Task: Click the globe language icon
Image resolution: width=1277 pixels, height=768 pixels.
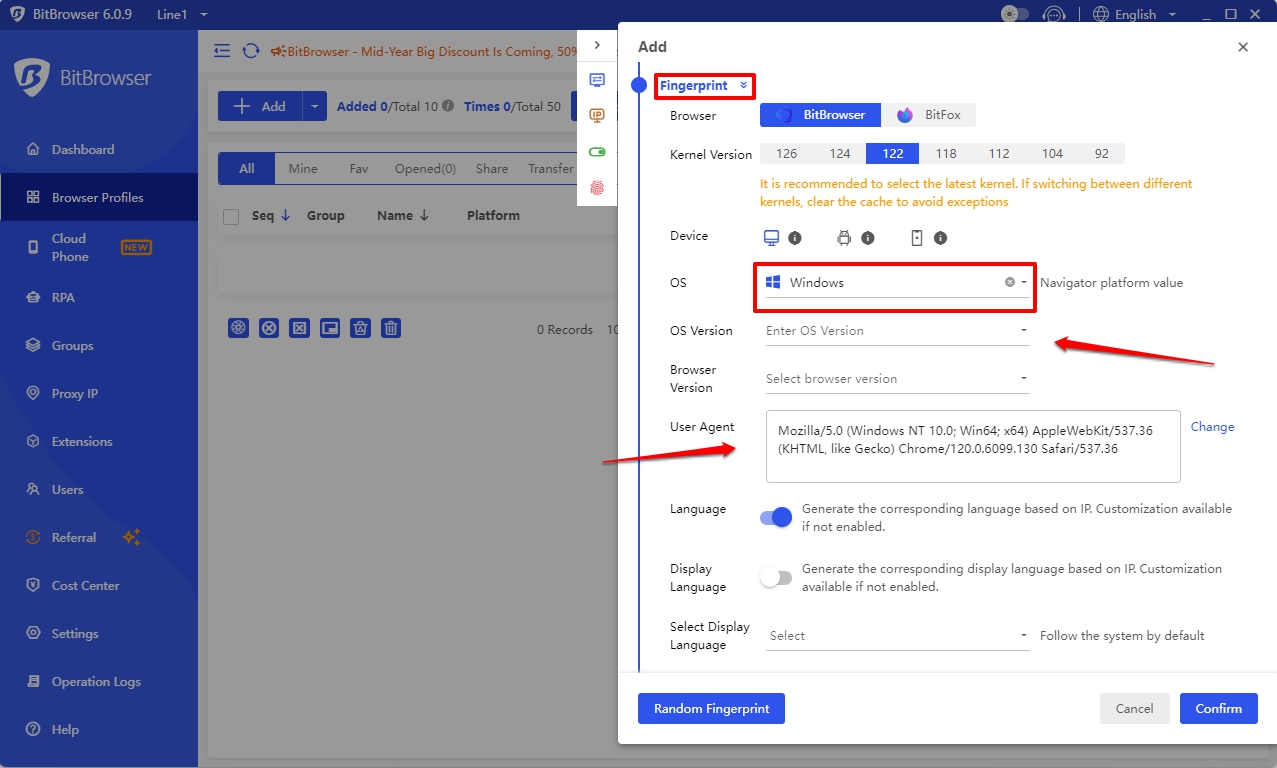Action: [x=1101, y=14]
